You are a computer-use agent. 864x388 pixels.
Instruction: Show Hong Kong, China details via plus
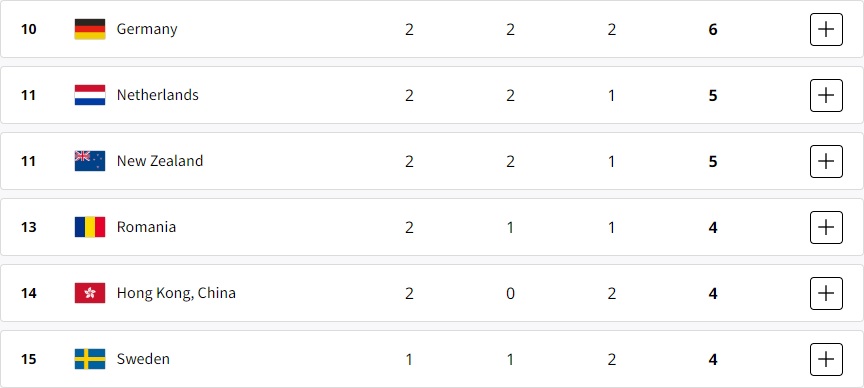coord(826,293)
